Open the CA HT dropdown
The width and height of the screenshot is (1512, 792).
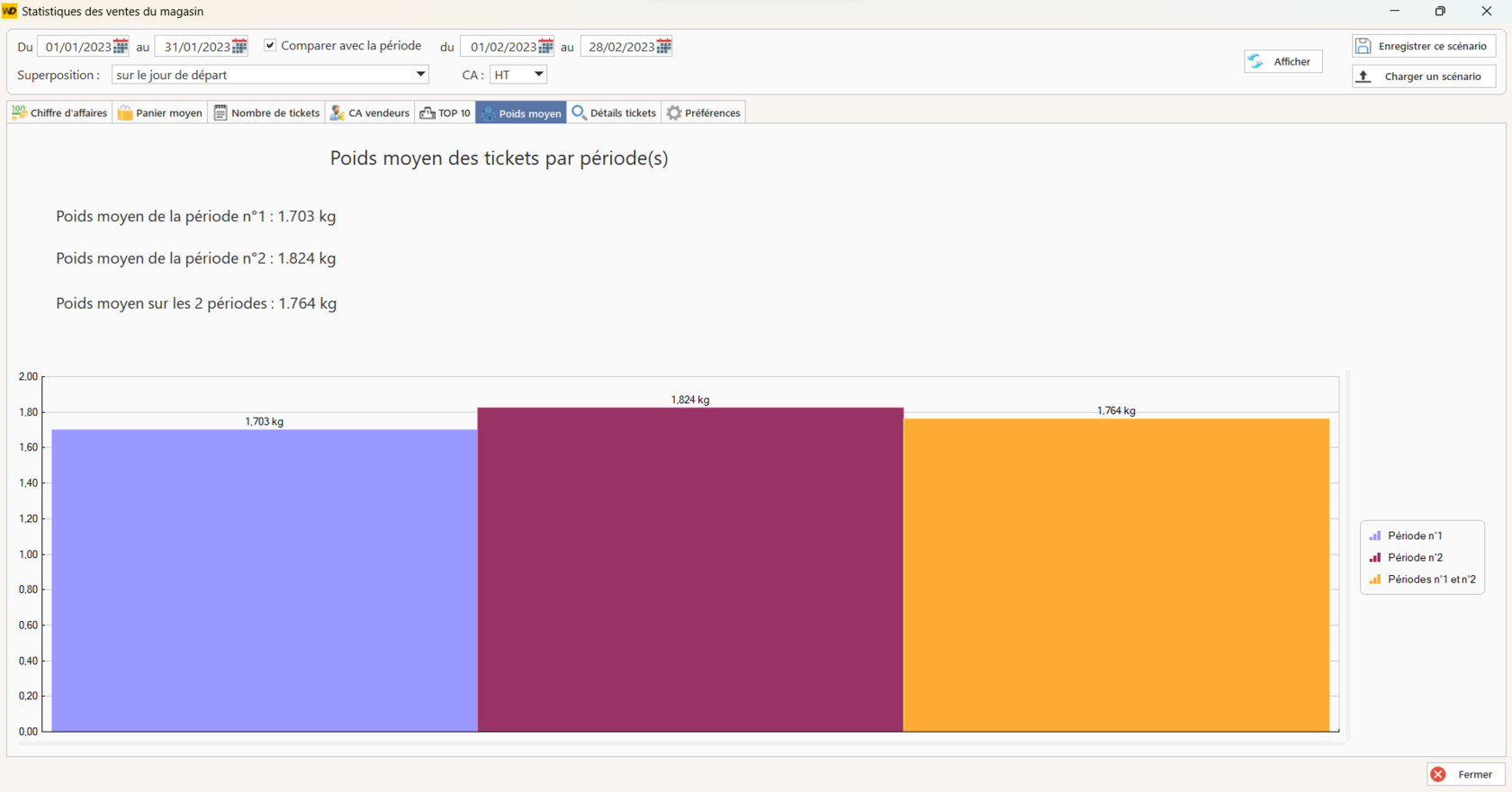pos(538,75)
